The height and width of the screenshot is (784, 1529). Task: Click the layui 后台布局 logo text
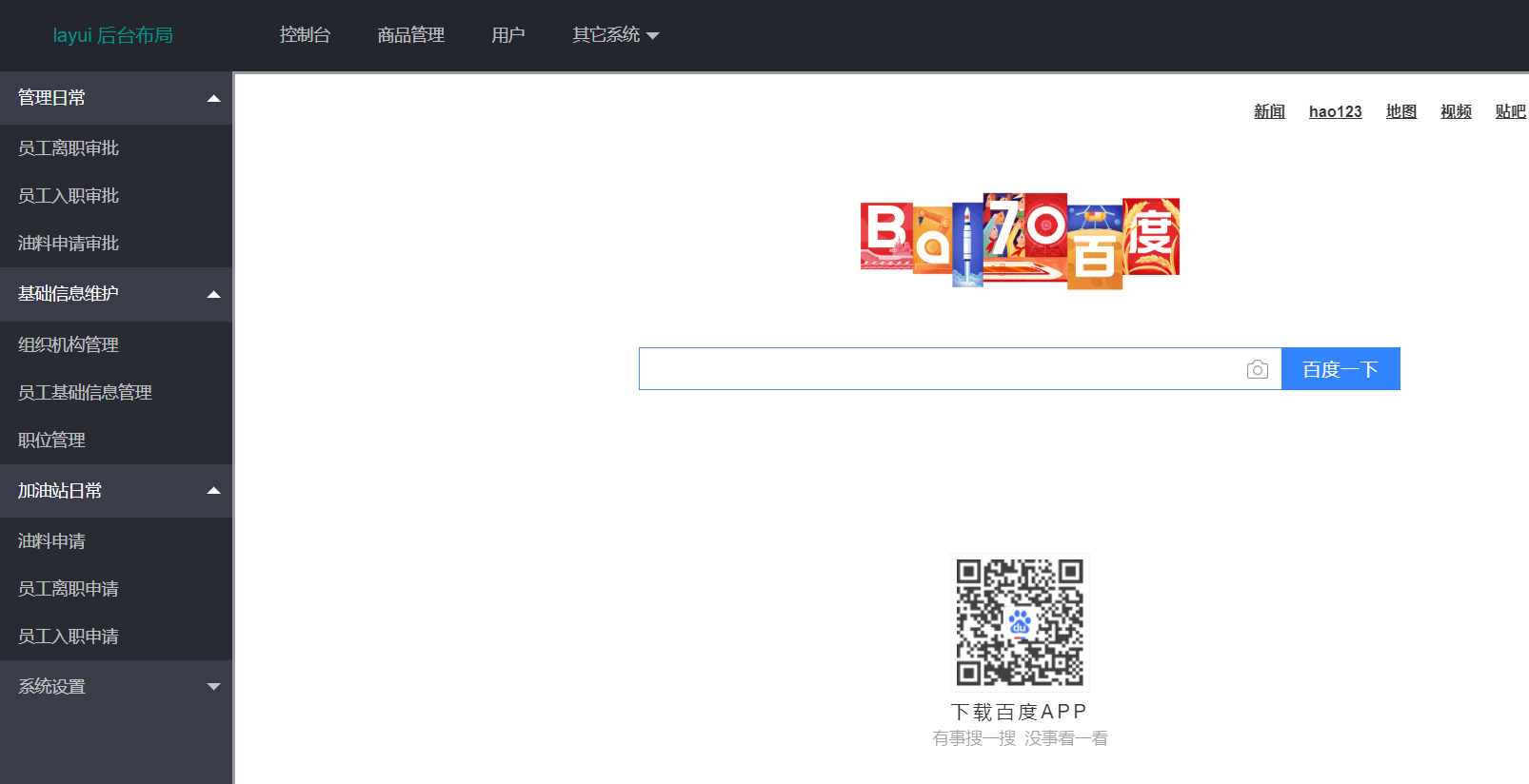(113, 35)
